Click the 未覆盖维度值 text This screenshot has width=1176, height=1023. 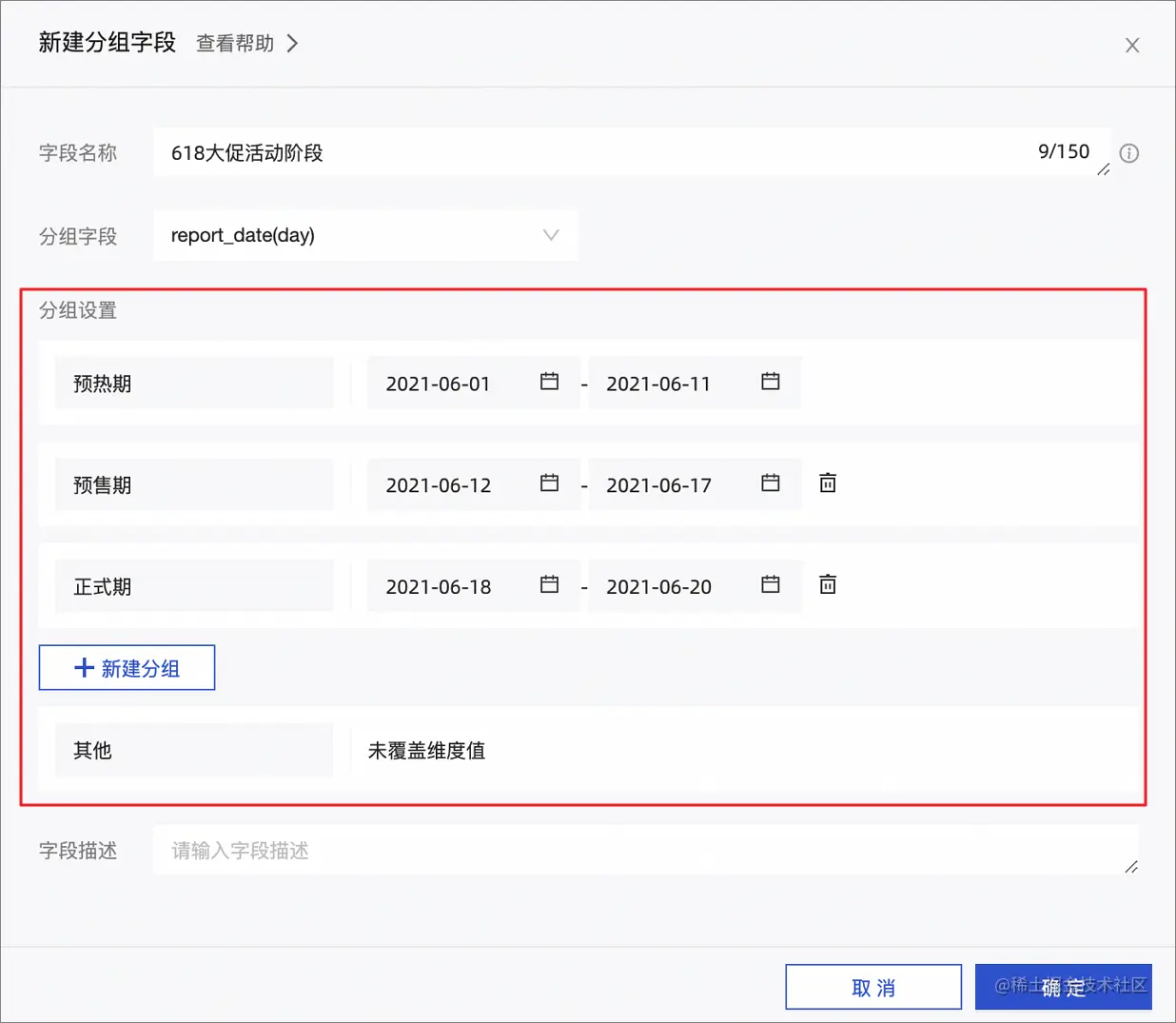click(426, 751)
